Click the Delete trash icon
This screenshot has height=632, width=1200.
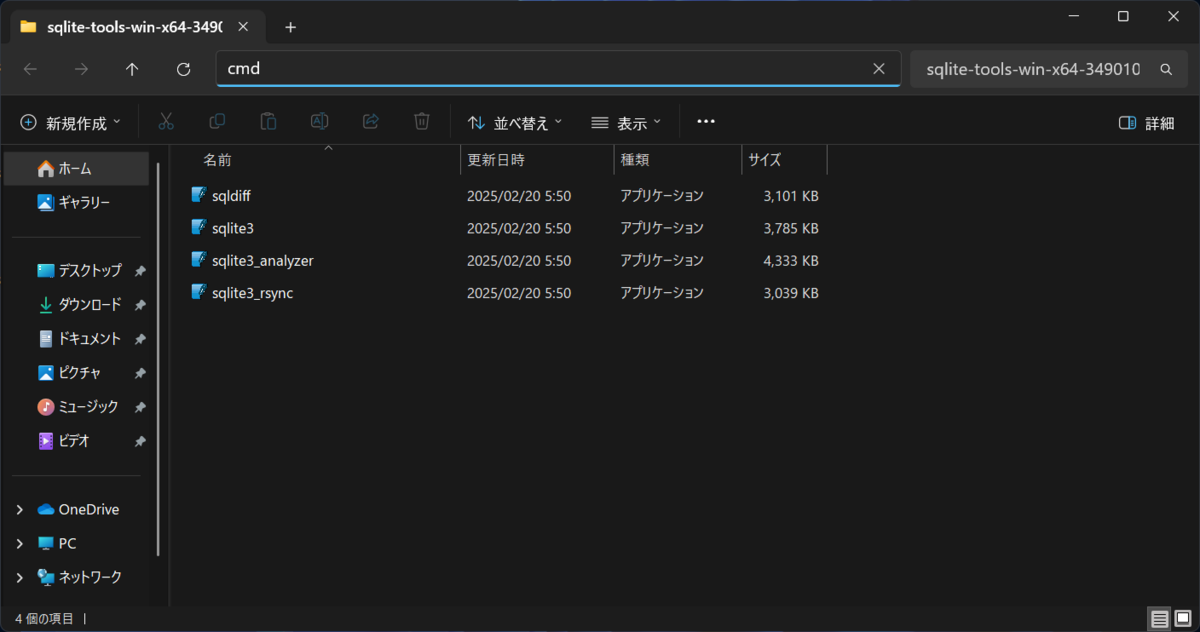click(x=422, y=122)
